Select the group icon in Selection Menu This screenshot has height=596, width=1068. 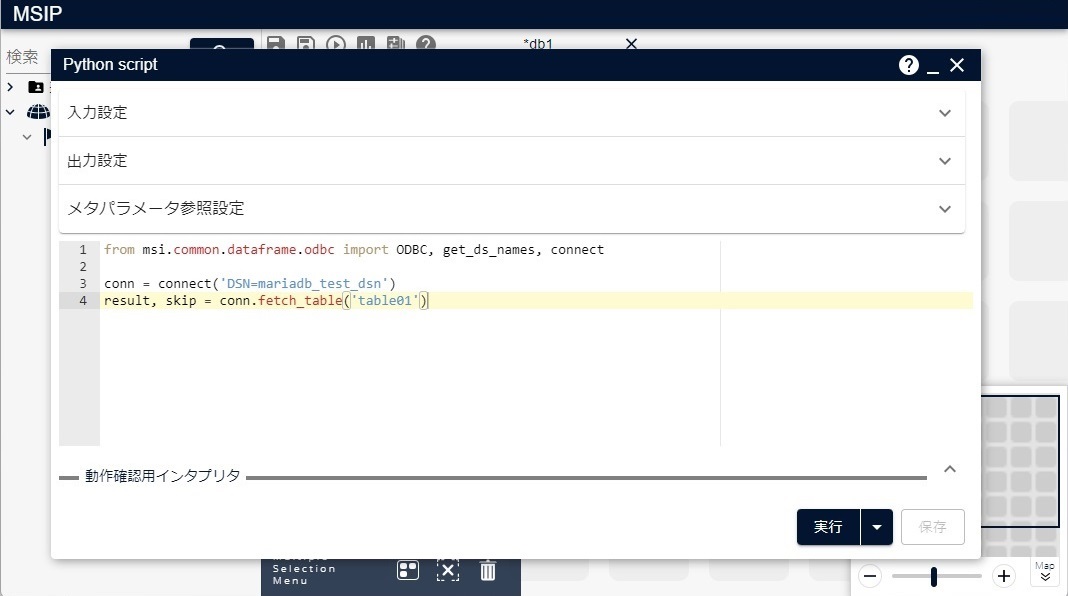pos(407,570)
